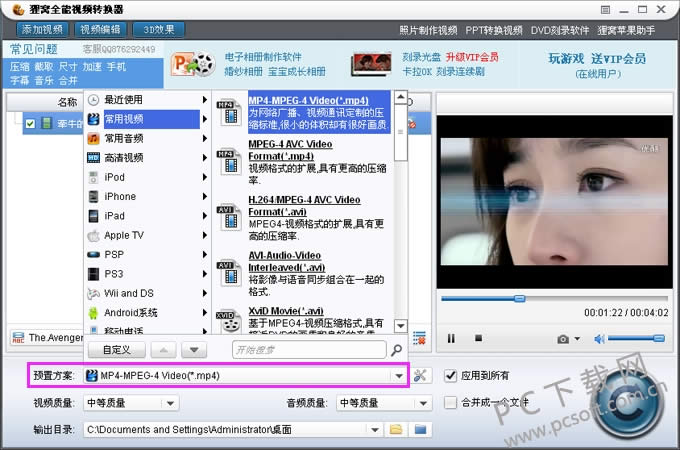The height and width of the screenshot is (450, 680).
Task: Click the blue open output directory icon
Action: [x=420, y=429]
